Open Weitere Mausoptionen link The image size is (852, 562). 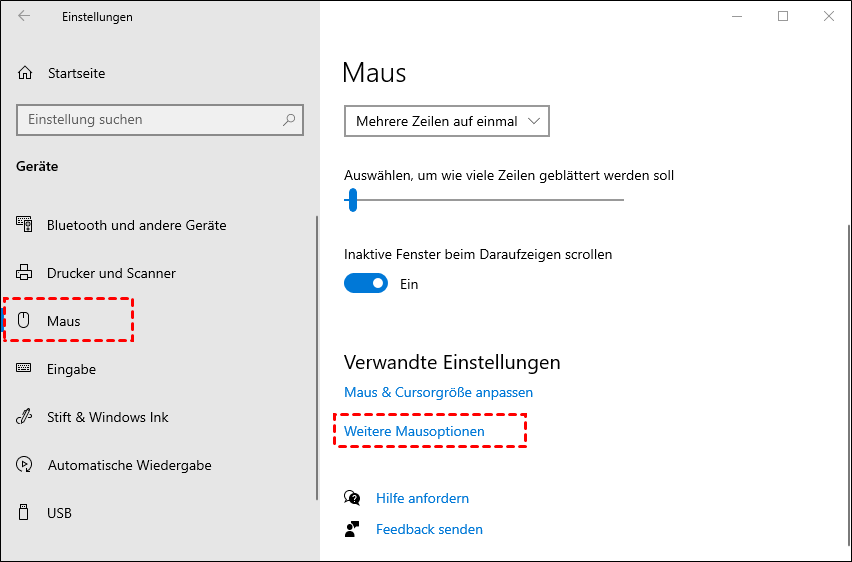pyautogui.click(x=414, y=431)
